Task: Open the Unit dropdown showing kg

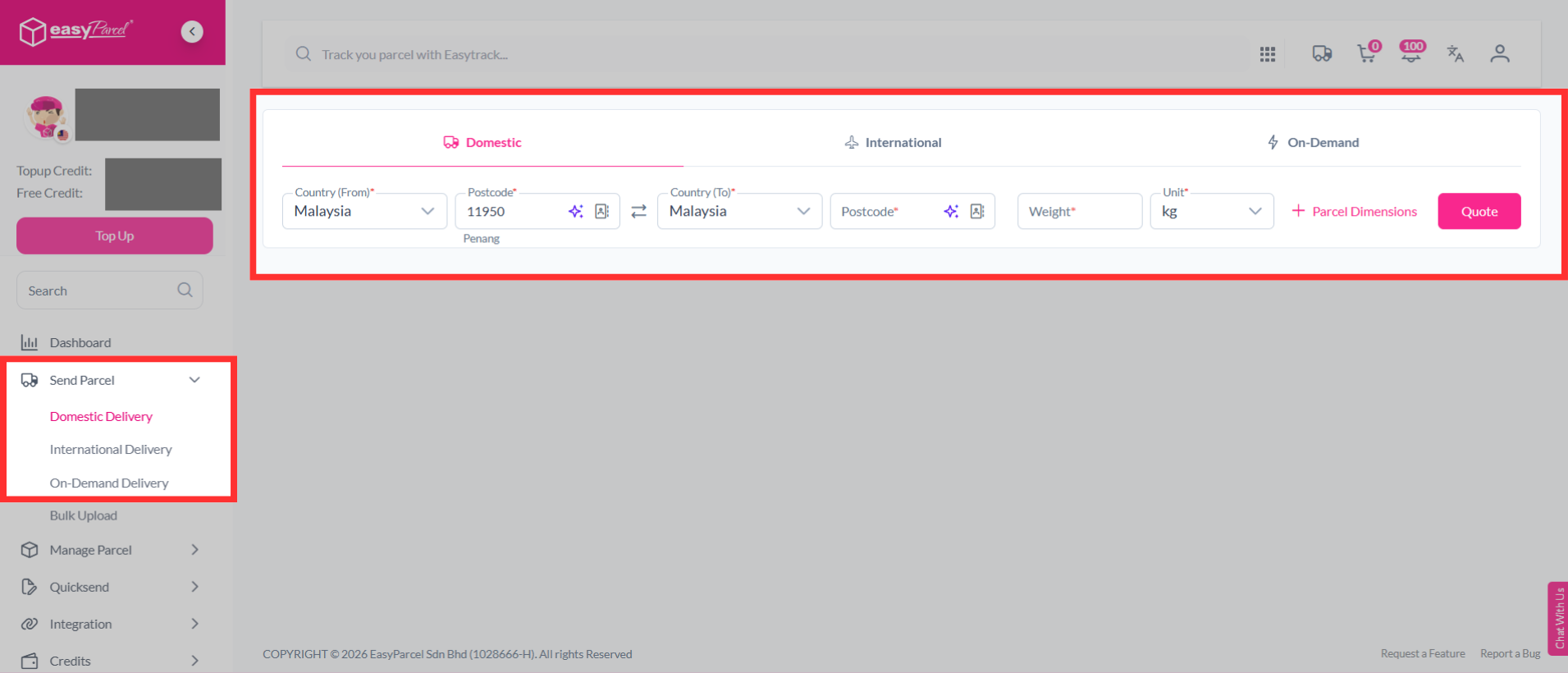Action: [1212, 211]
